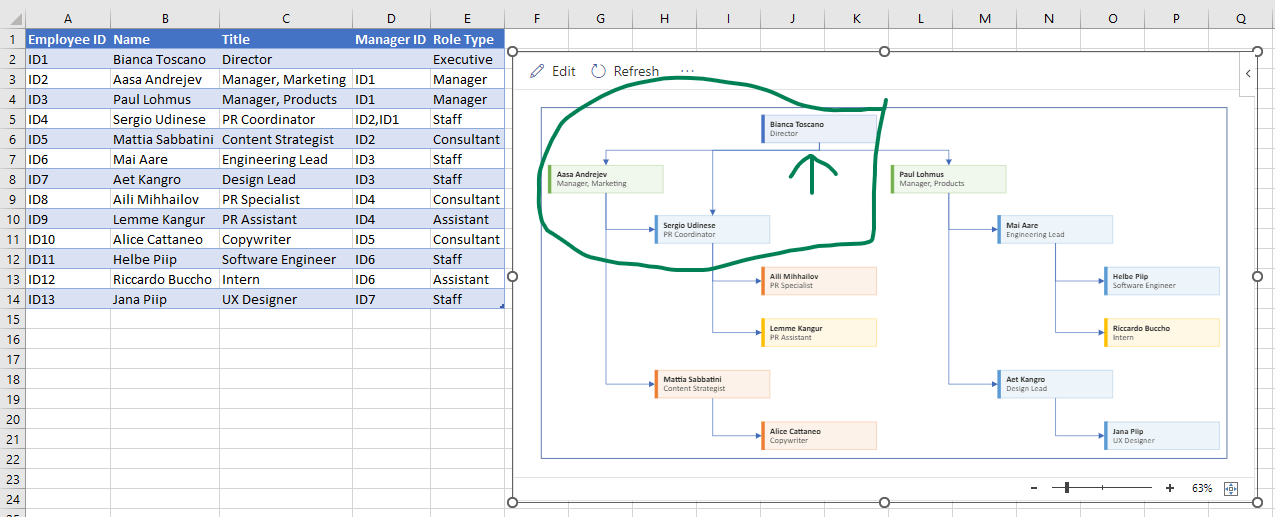
Task: Refresh the org chart diagram
Action: point(624,71)
